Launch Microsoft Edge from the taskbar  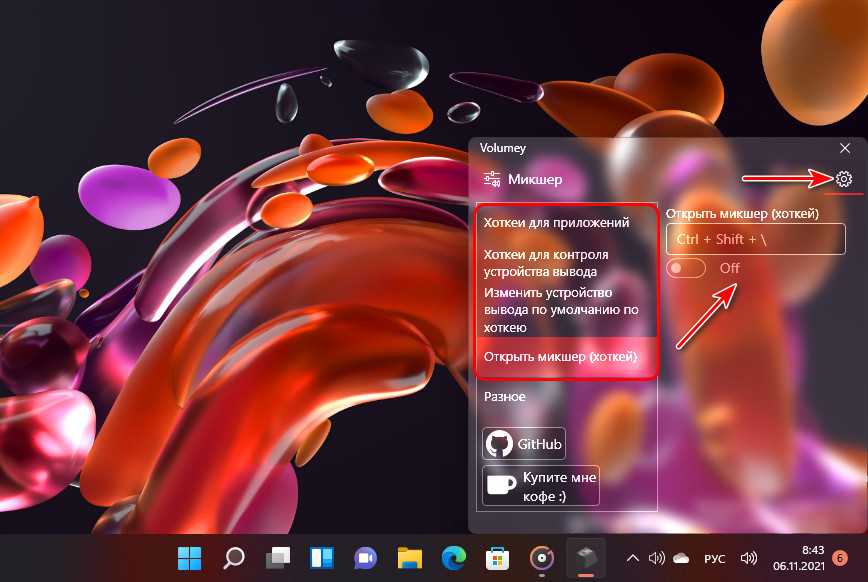(453, 557)
